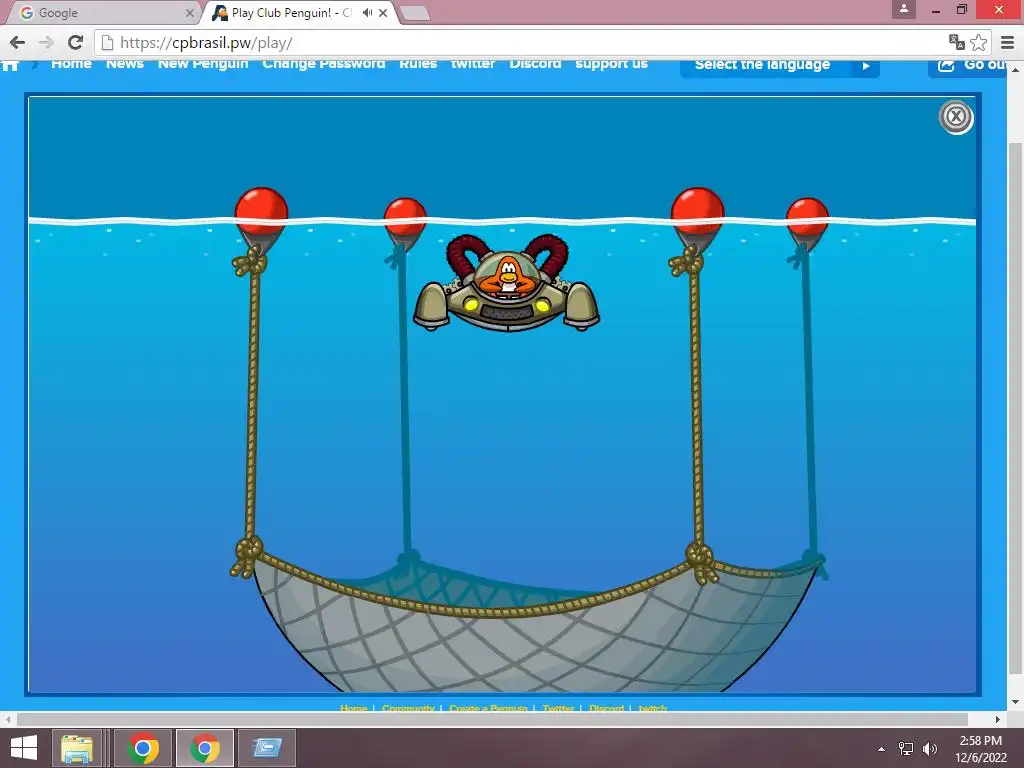Click the Home icon in site navigation
The image size is (1024, 768).
pyautogui.click(x=10, y=65)
